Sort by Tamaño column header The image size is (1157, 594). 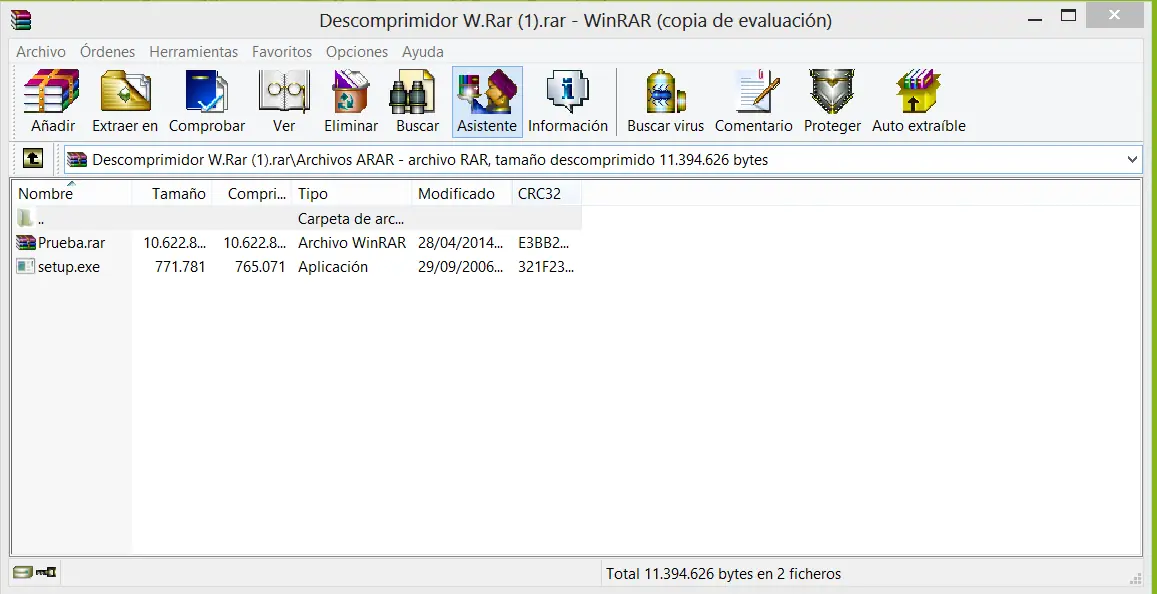(x=172, y=193)
